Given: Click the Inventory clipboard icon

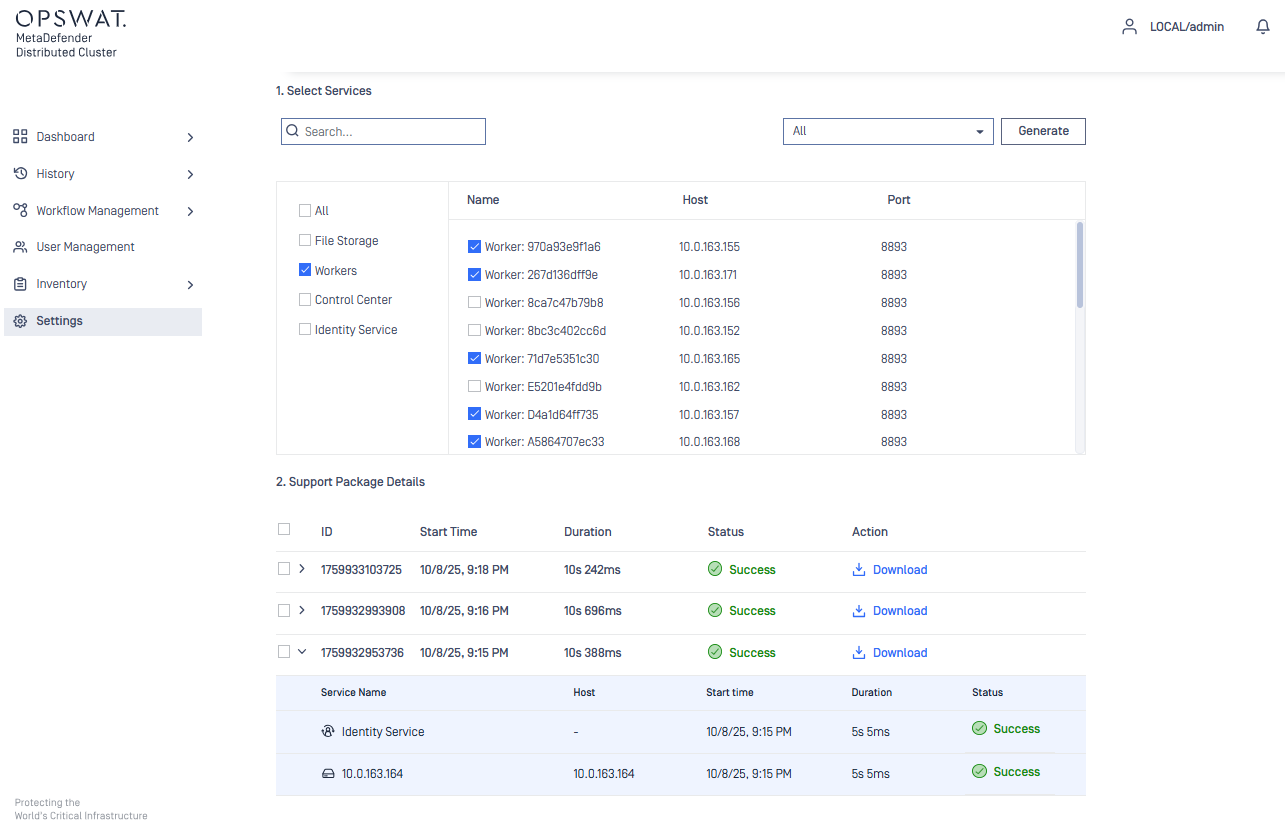Looking at the screenshot, I should 20,284.
